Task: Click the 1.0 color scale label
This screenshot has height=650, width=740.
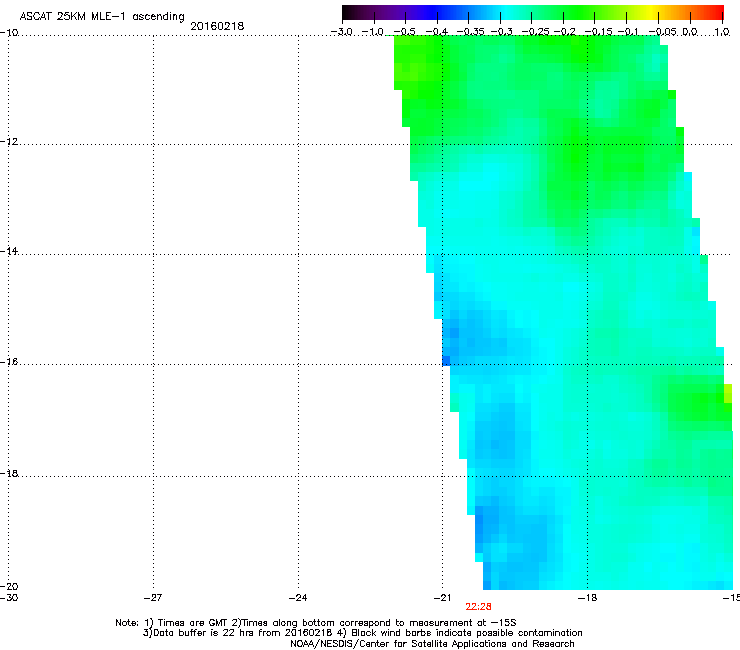Action: [x=722, y=32]
